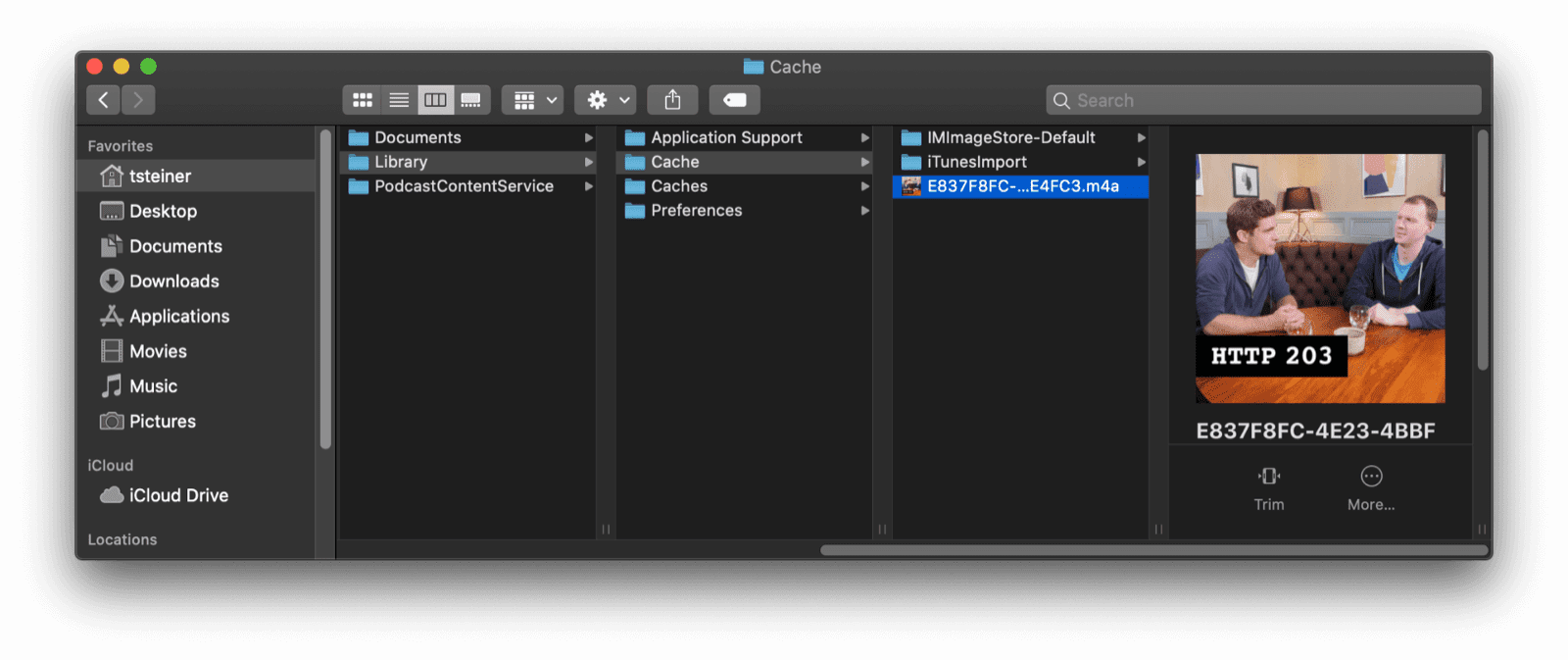The width and height of the screenshot is (1568, 660).
Task: Click the horizontal scrollbar at bottom
Action: coord(1153,550)
